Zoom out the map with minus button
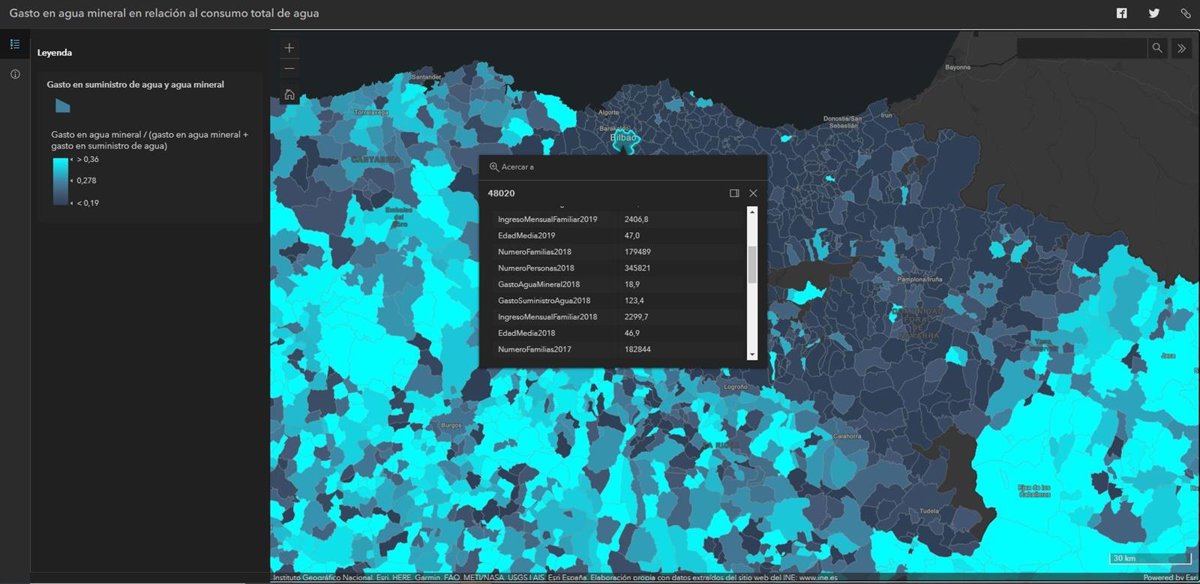 (x=289, y=69)
